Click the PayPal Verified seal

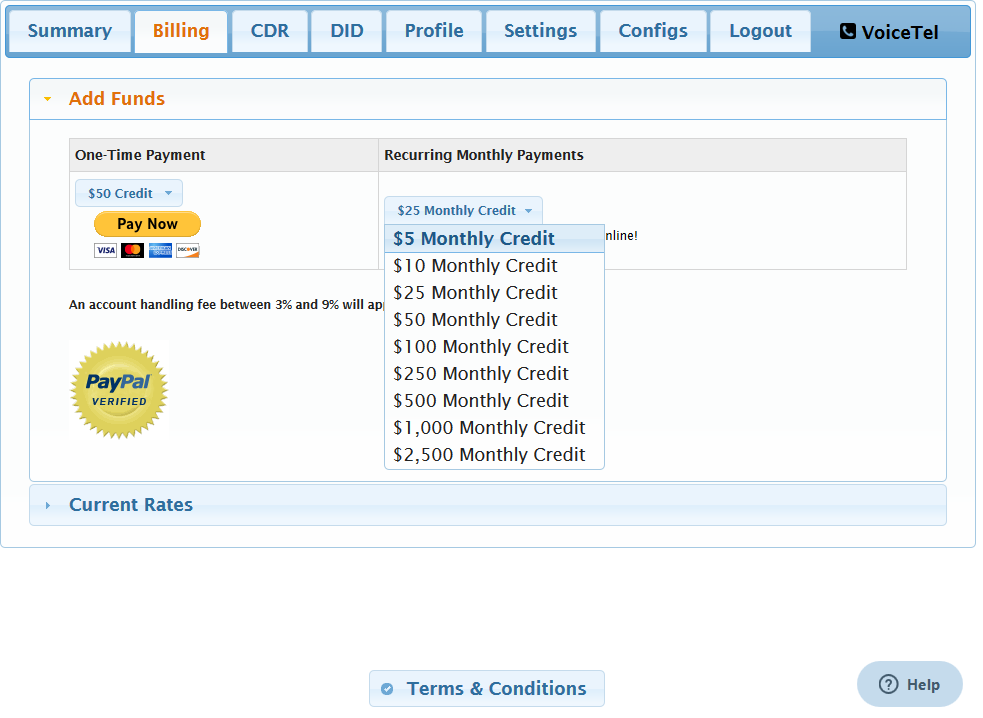(x=119, y=390)
